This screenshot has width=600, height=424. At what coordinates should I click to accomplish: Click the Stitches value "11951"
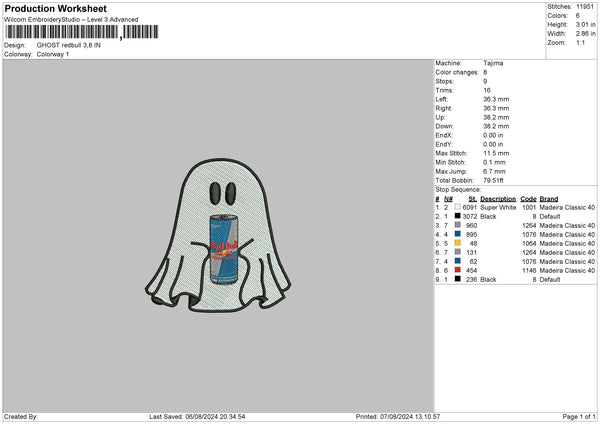pos(585,7)
